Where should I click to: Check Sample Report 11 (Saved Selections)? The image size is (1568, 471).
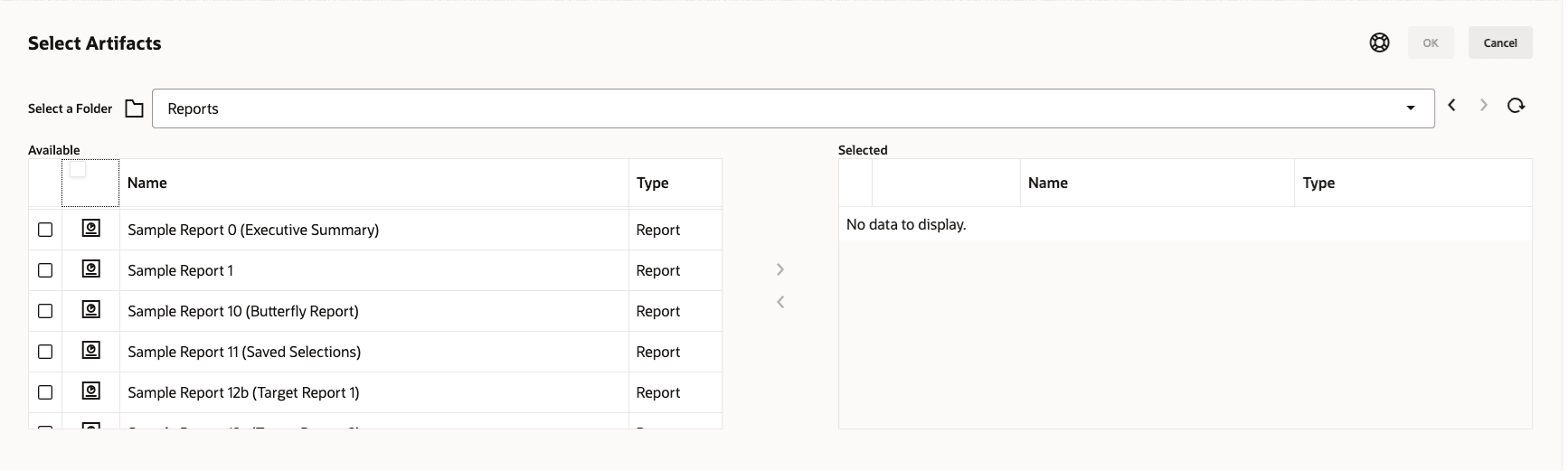[45, 352]
